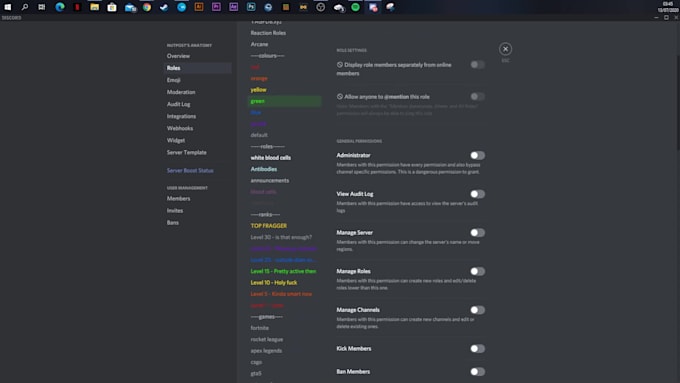This screenshot has width=680, height=383.
Task: Launch Adobe Premiere Pro from the taskbar
Action: pos(216,7)
